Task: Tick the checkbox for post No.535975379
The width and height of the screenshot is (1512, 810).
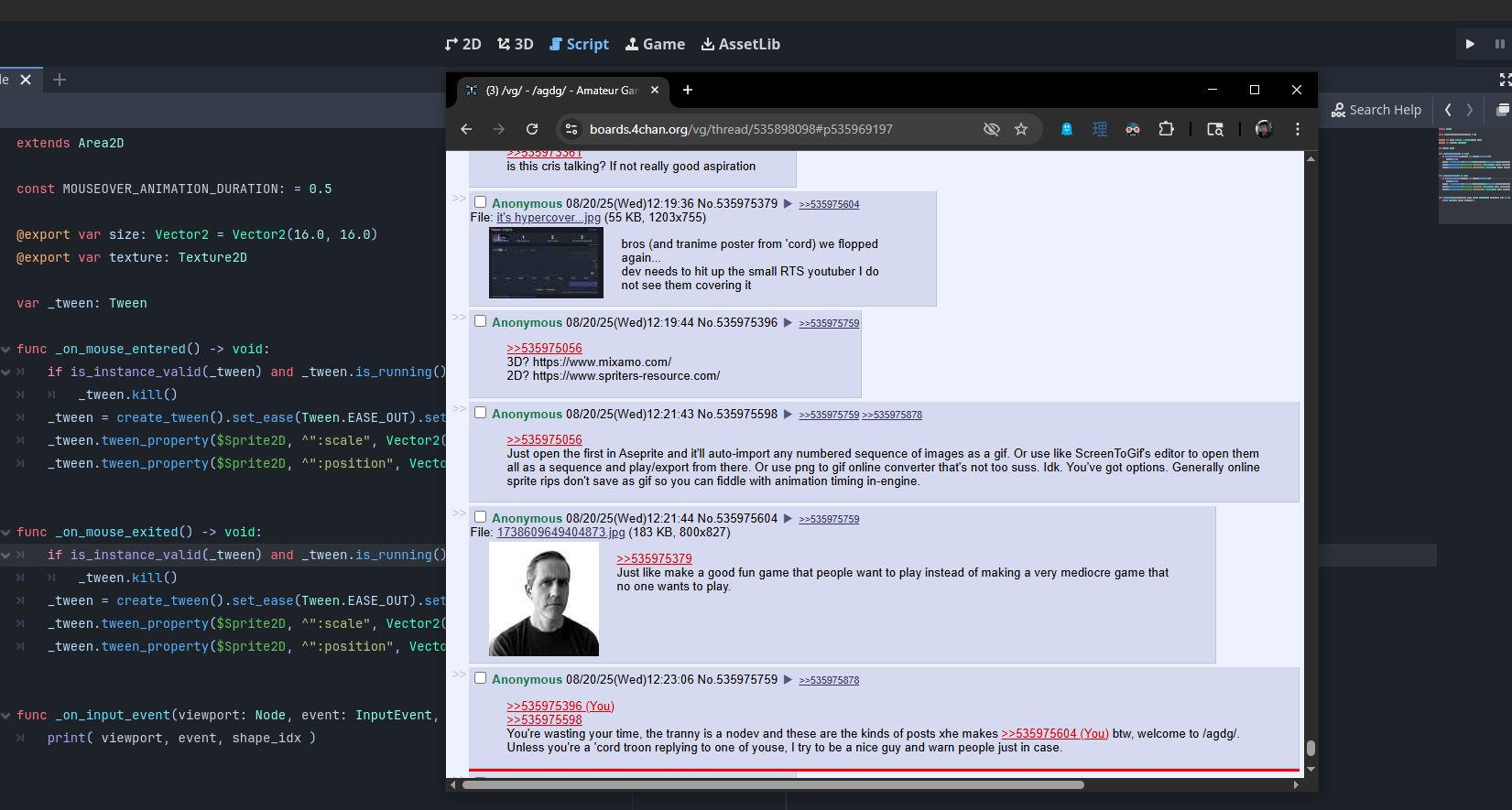Action: click(480, 202)
